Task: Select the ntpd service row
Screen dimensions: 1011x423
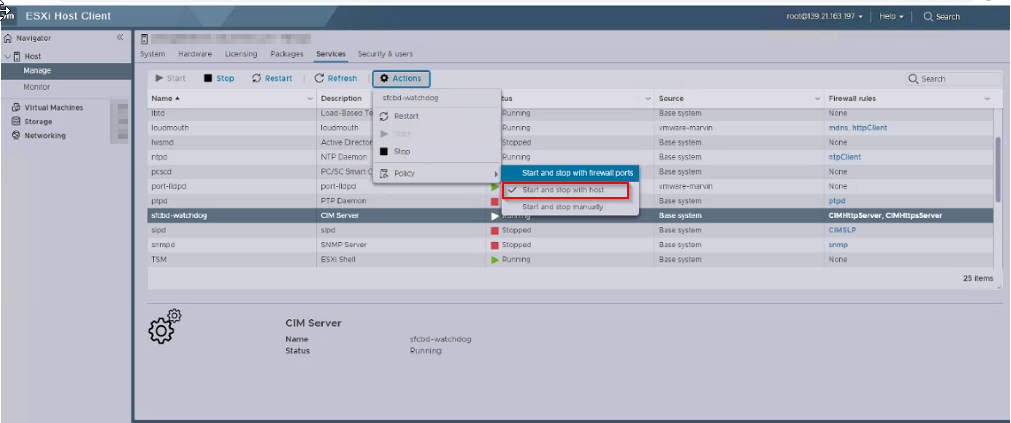Action: pyautogui.click(x=571, y=157)
